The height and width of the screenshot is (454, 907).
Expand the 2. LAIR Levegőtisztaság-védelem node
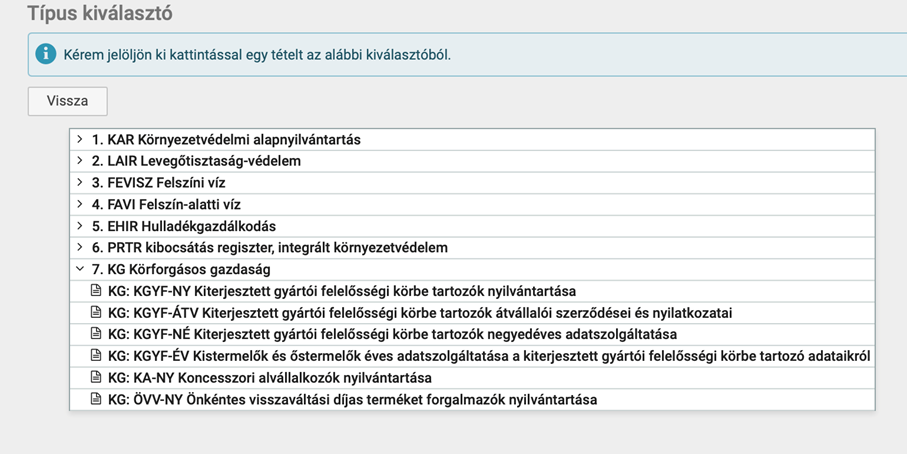tap(80, 160)
